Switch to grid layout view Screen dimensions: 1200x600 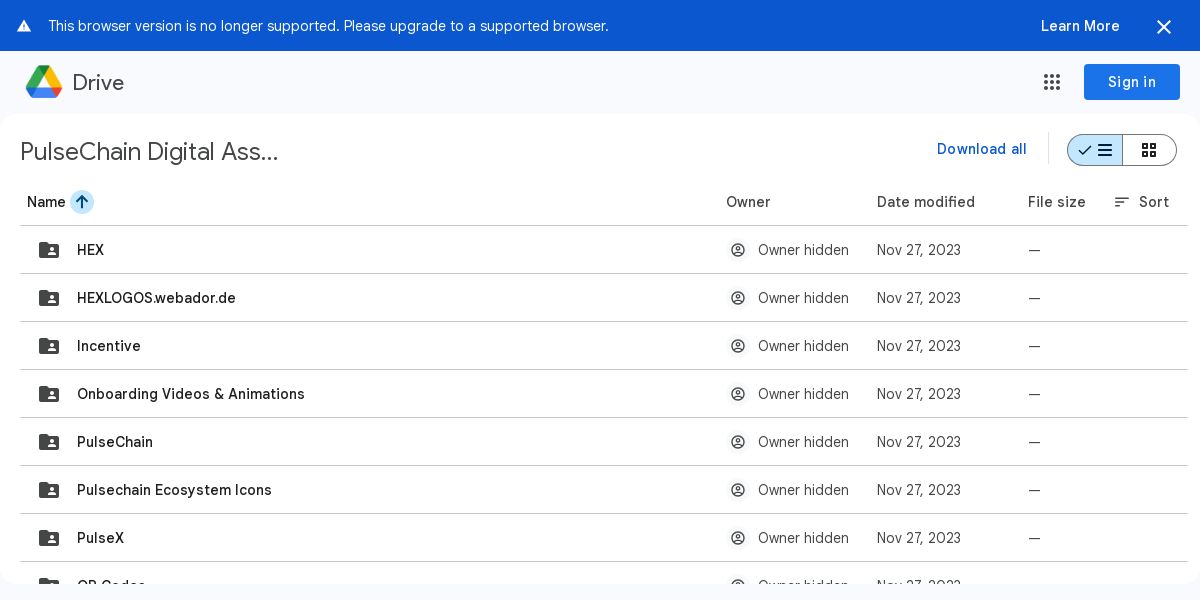tap(1149, 150)
